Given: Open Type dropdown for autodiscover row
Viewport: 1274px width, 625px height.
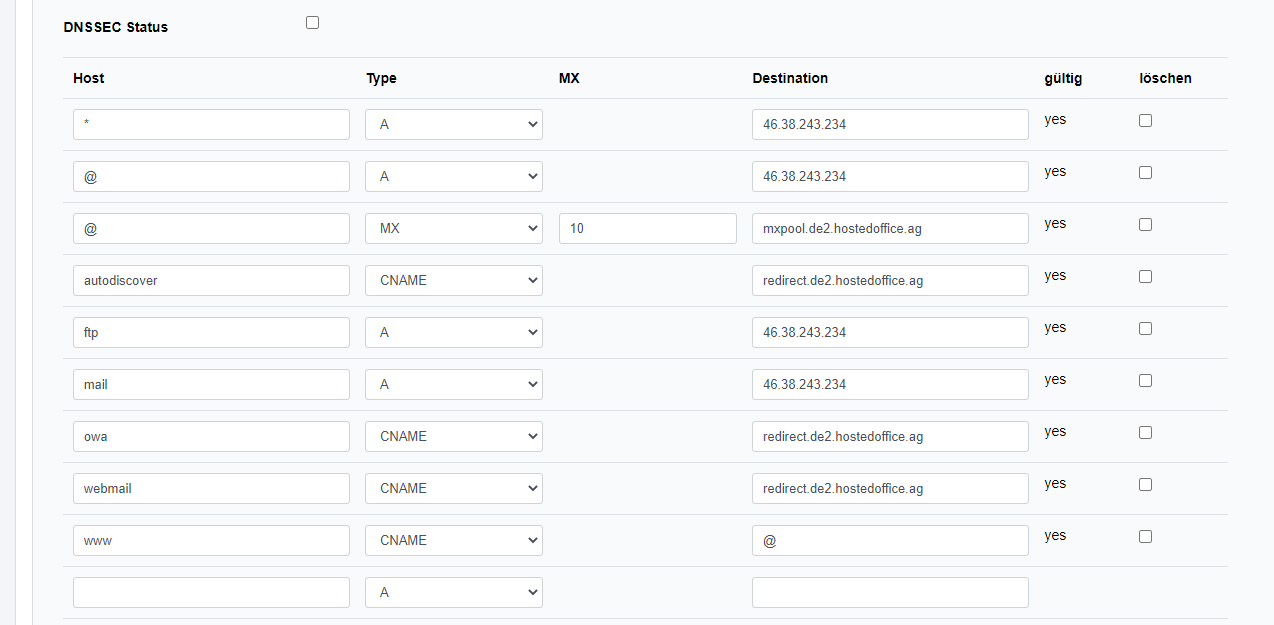Looking at the screenshot, I should [x=453, y=280].
